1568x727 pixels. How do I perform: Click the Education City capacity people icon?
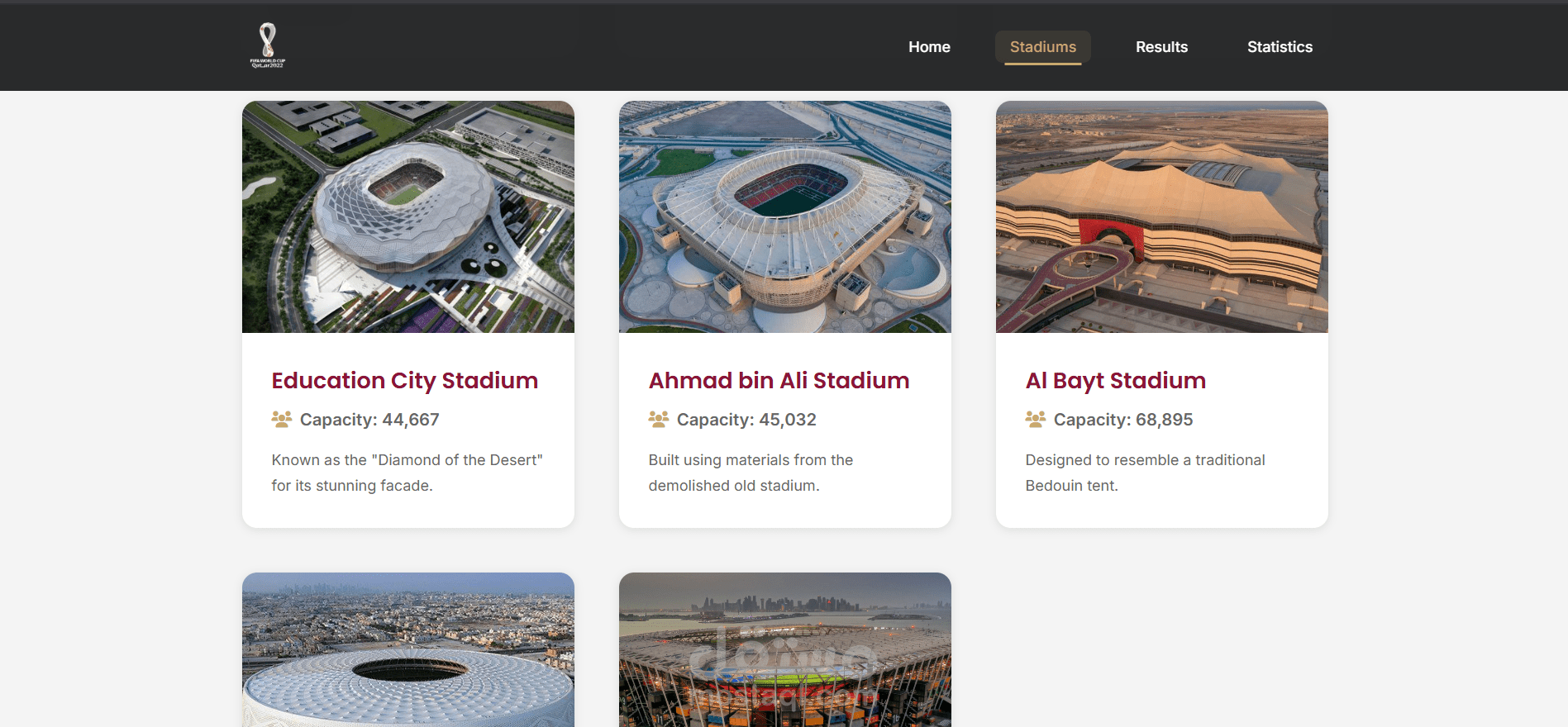coord(281,420)
